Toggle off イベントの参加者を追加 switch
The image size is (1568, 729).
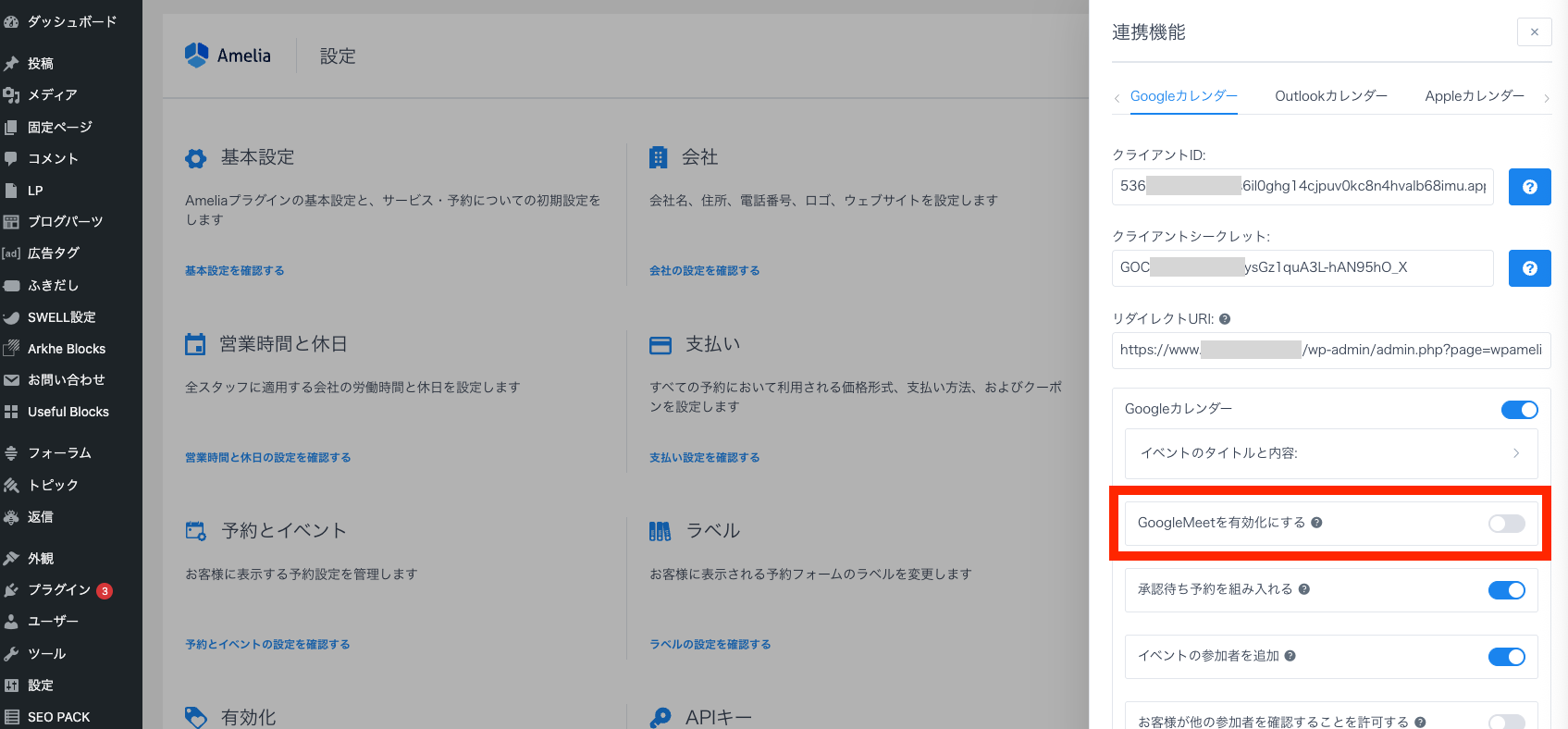(1506, 657)
